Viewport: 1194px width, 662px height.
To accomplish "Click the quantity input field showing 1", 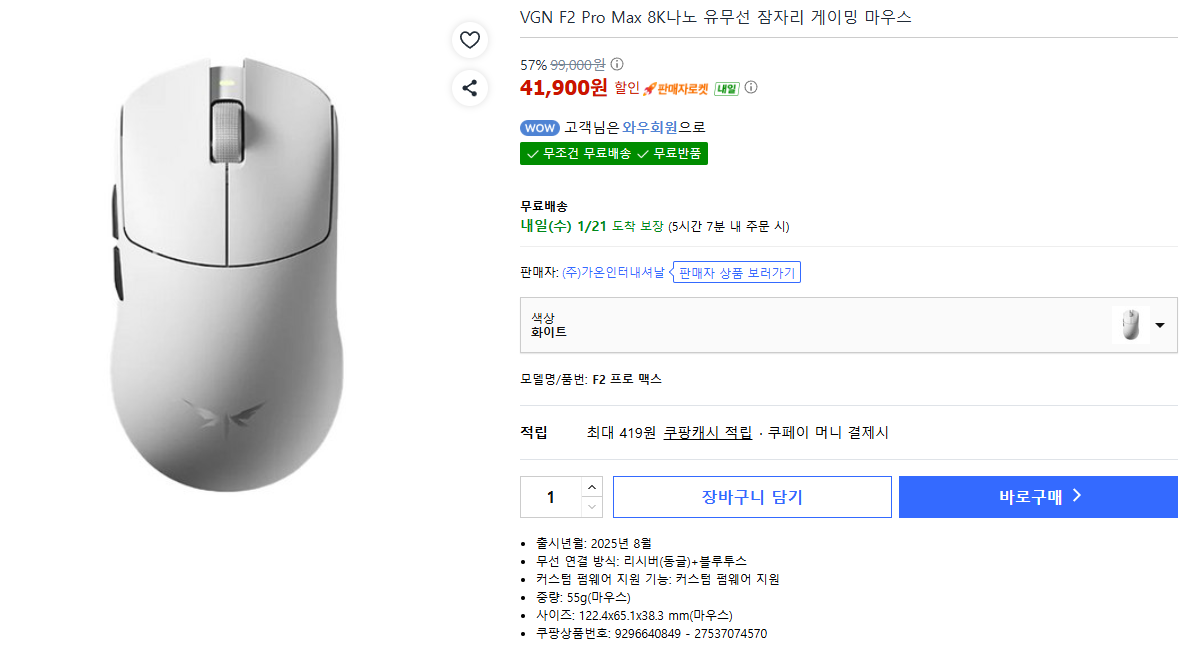I will tap(550, 496).
